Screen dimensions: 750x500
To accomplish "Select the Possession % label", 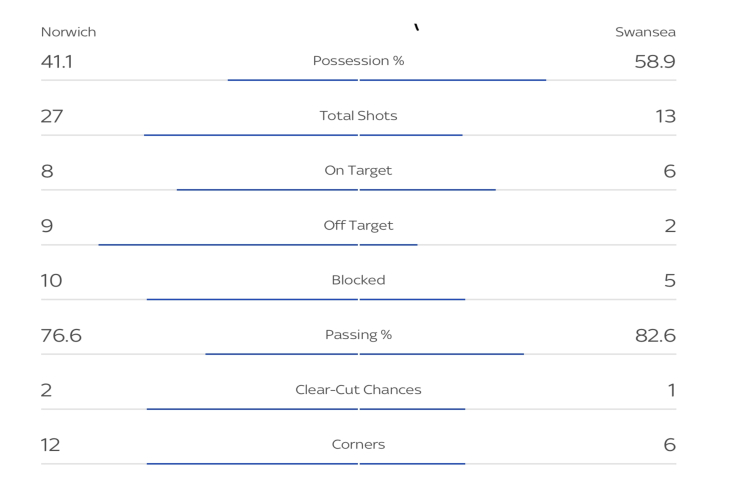I will pos(358,61).
